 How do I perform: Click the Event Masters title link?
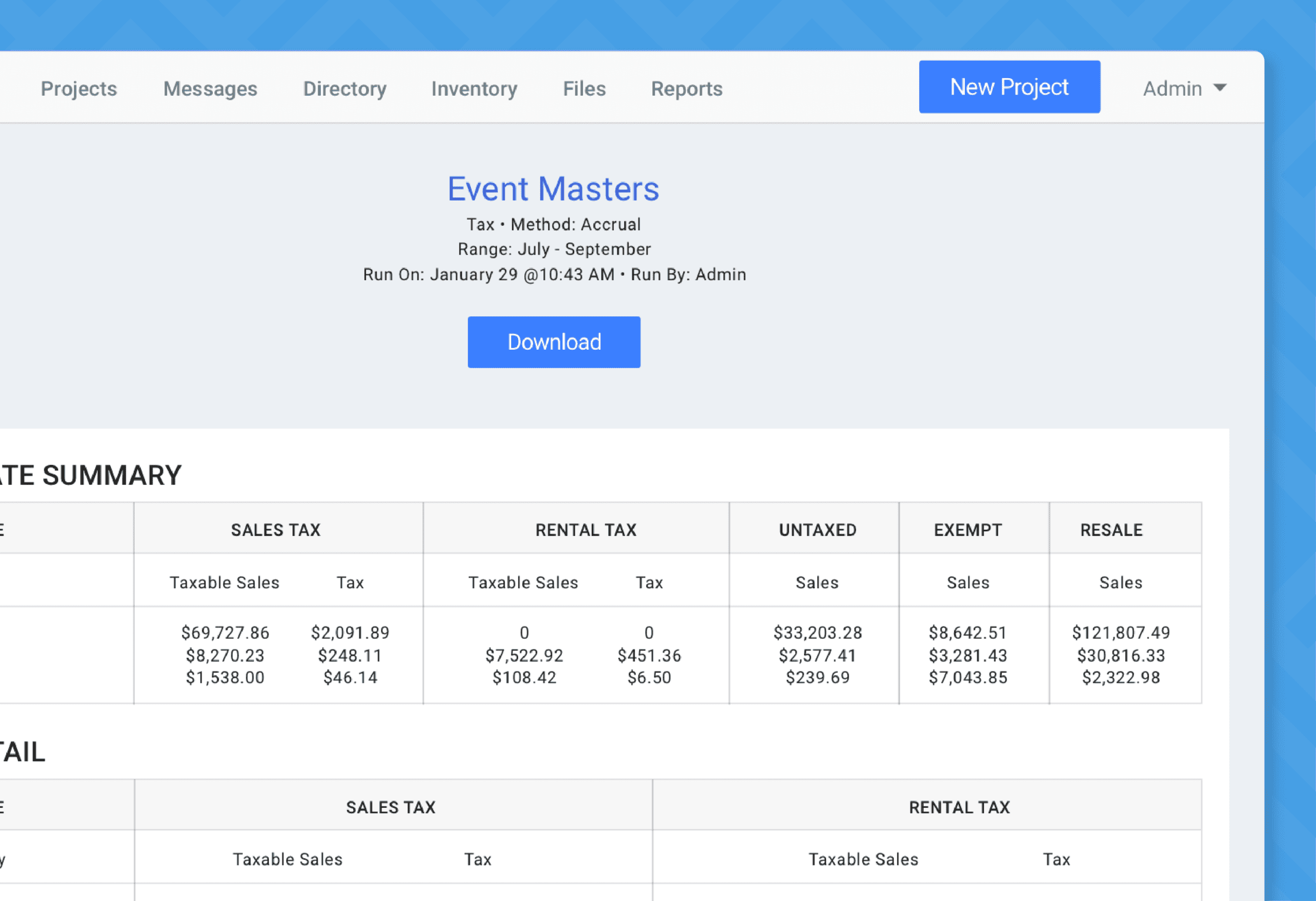click(x=553, y=189)
